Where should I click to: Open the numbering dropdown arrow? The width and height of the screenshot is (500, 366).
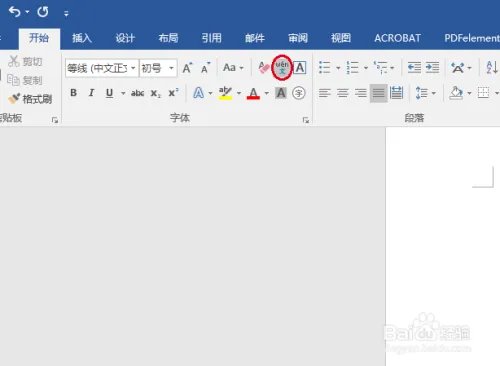pyautogui.click(x=366, y=68)
